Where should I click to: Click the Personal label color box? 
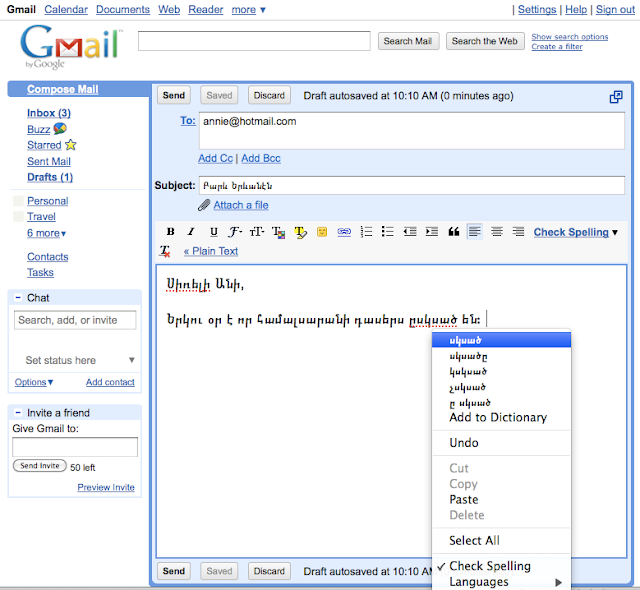coord(18,200)
